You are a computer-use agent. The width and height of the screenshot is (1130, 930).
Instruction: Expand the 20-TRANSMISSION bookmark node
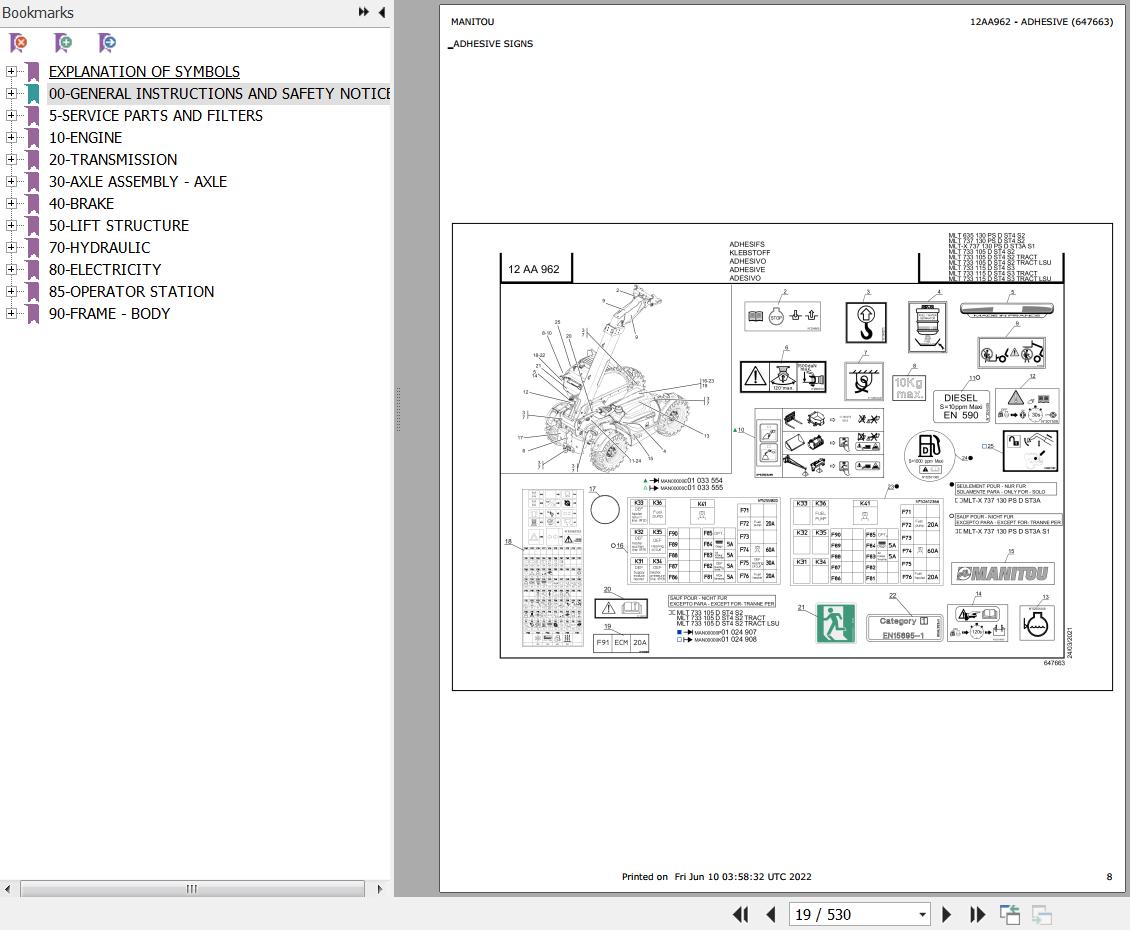[11, 159]
